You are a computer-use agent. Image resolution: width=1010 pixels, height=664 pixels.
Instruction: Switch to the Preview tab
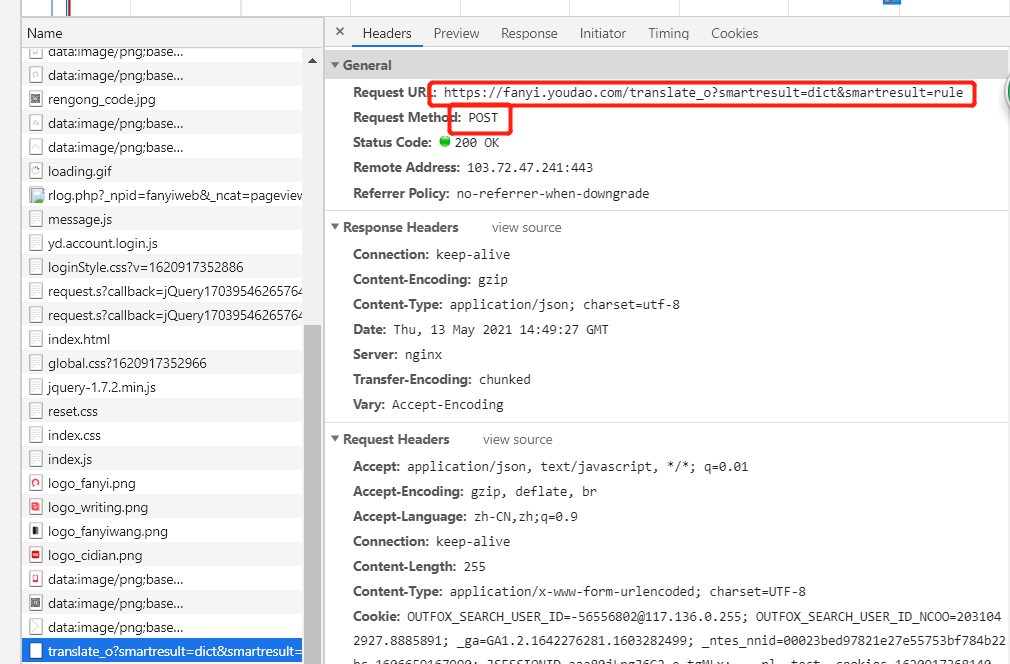(456, 33)
